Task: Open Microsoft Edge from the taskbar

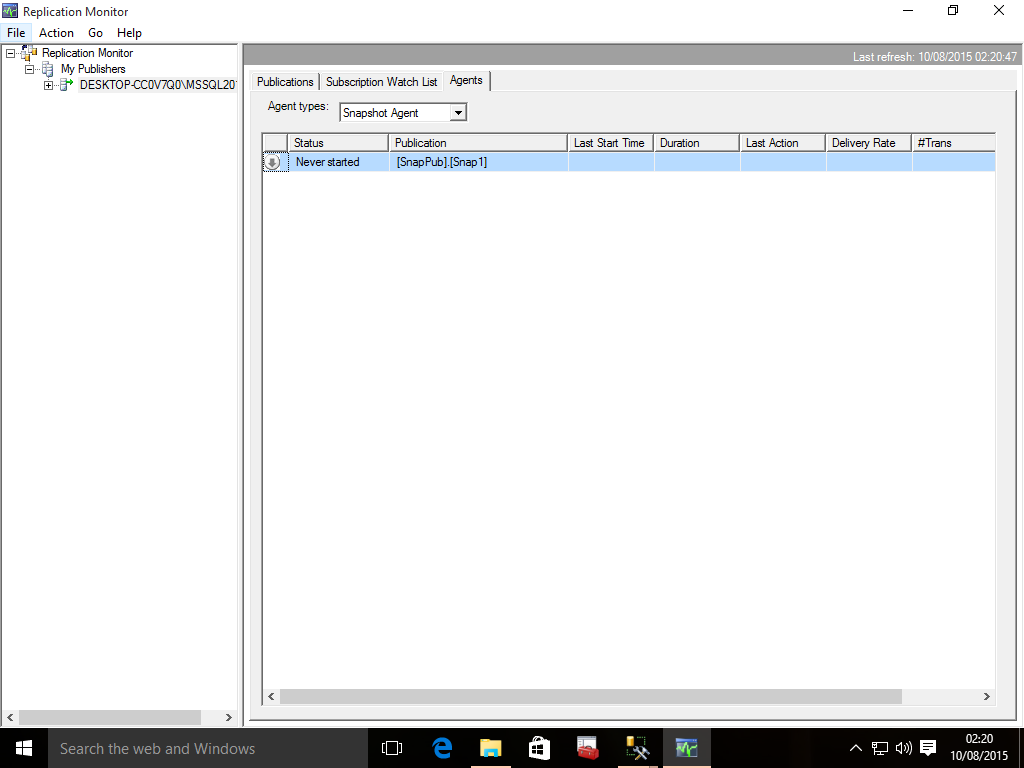Action: pos(442,748)
